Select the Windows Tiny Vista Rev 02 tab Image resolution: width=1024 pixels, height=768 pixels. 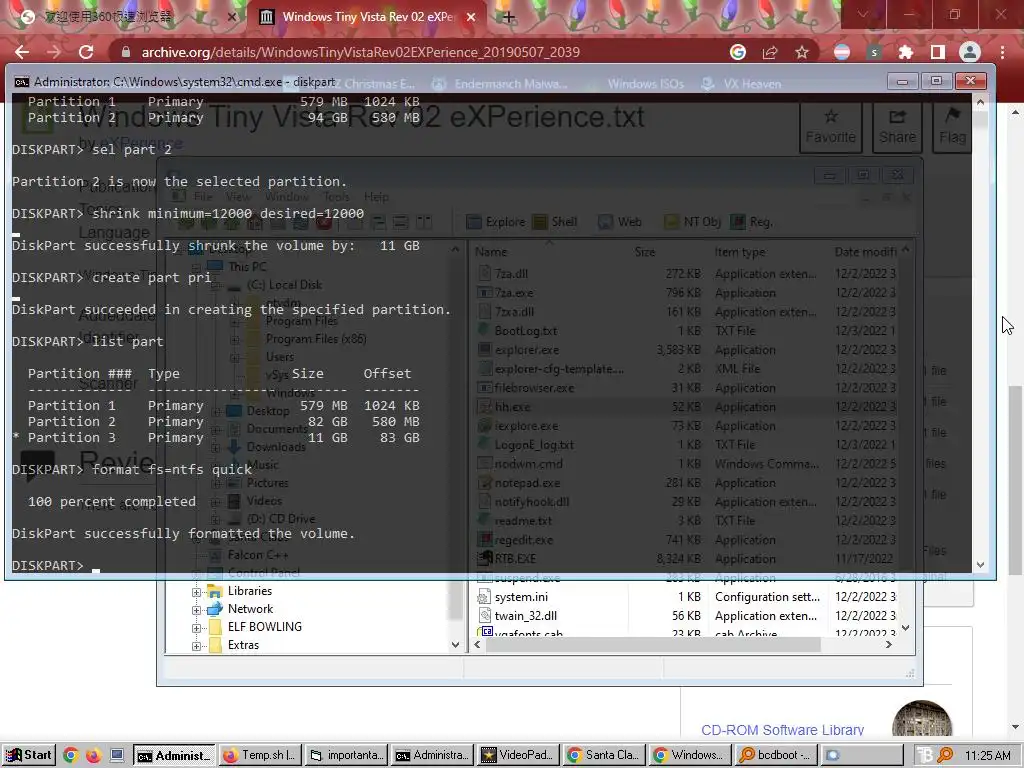[x=366, y=17]
